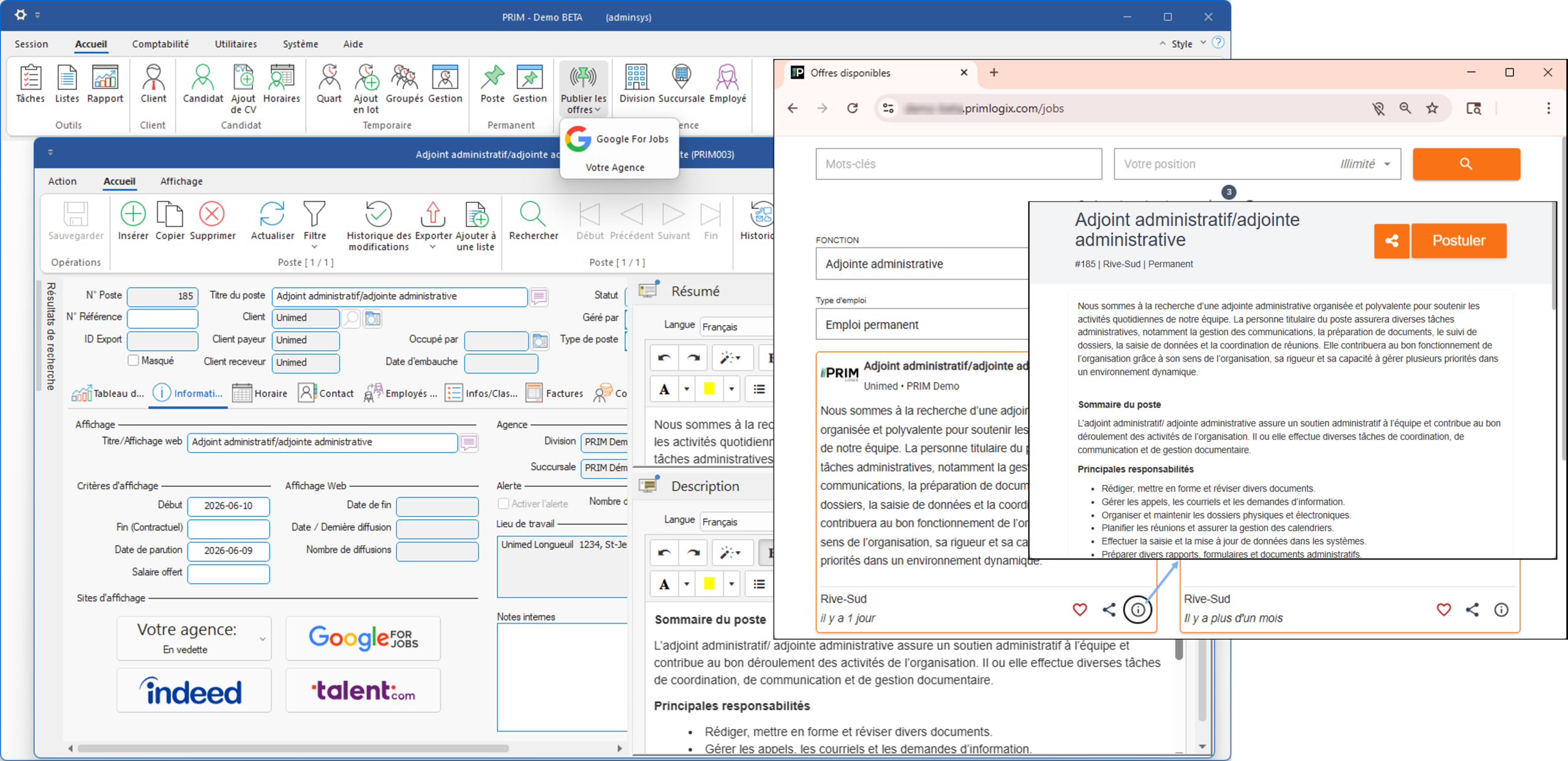The height and width of the screenshot is (761, 1568).
Task: Open the Utilitaires ribbon tab
Action: coord(236,44)
